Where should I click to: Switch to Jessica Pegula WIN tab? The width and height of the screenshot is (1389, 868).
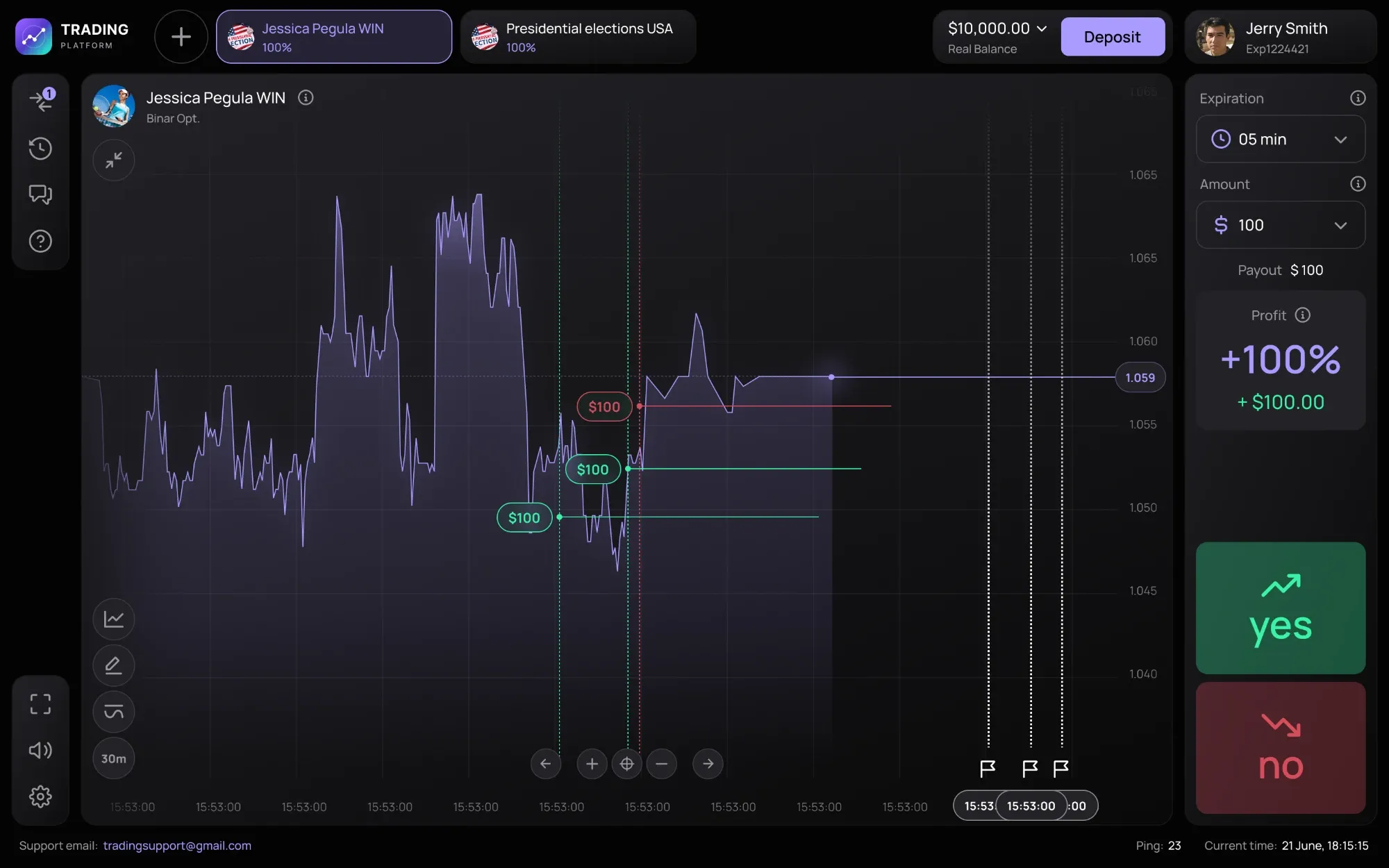334,37
